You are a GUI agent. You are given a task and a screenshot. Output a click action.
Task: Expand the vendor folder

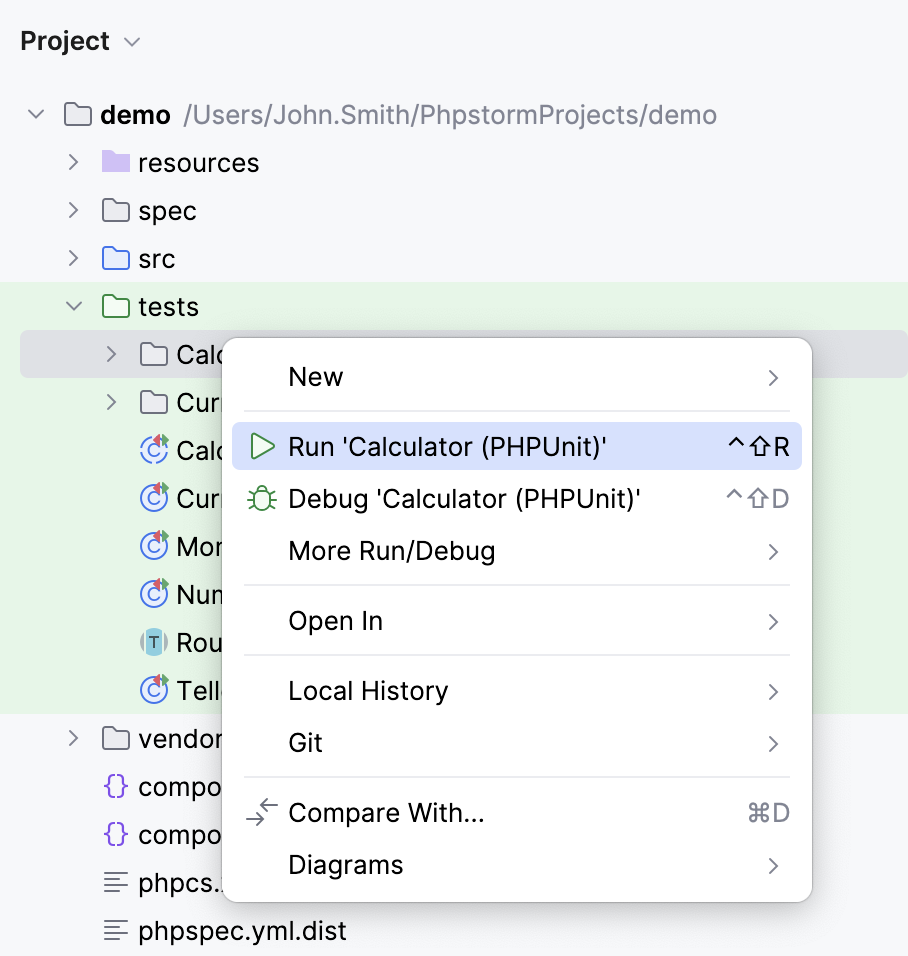coord(73,738)
